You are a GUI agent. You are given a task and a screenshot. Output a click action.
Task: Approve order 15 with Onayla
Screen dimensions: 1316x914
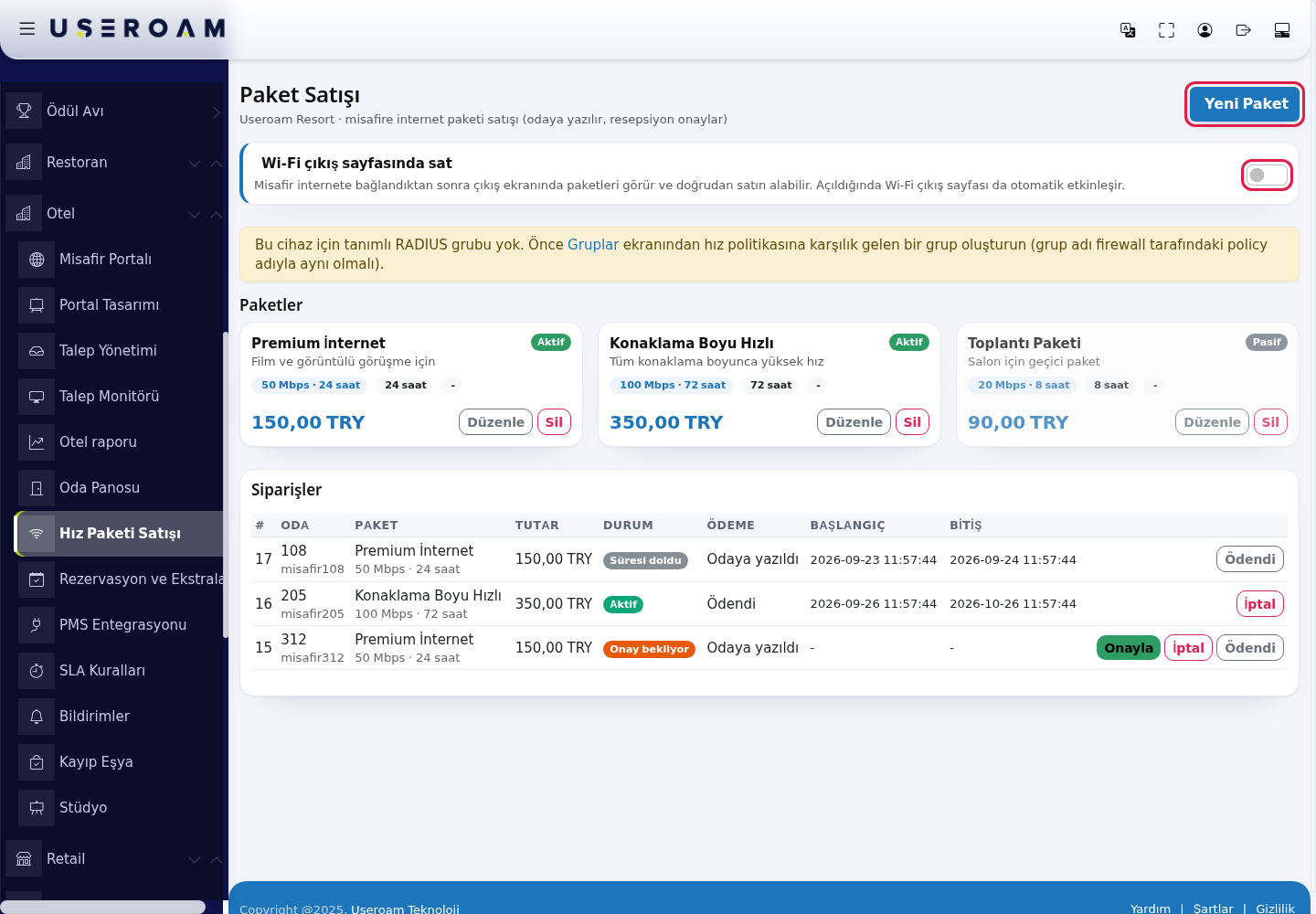pos(1129,648)
